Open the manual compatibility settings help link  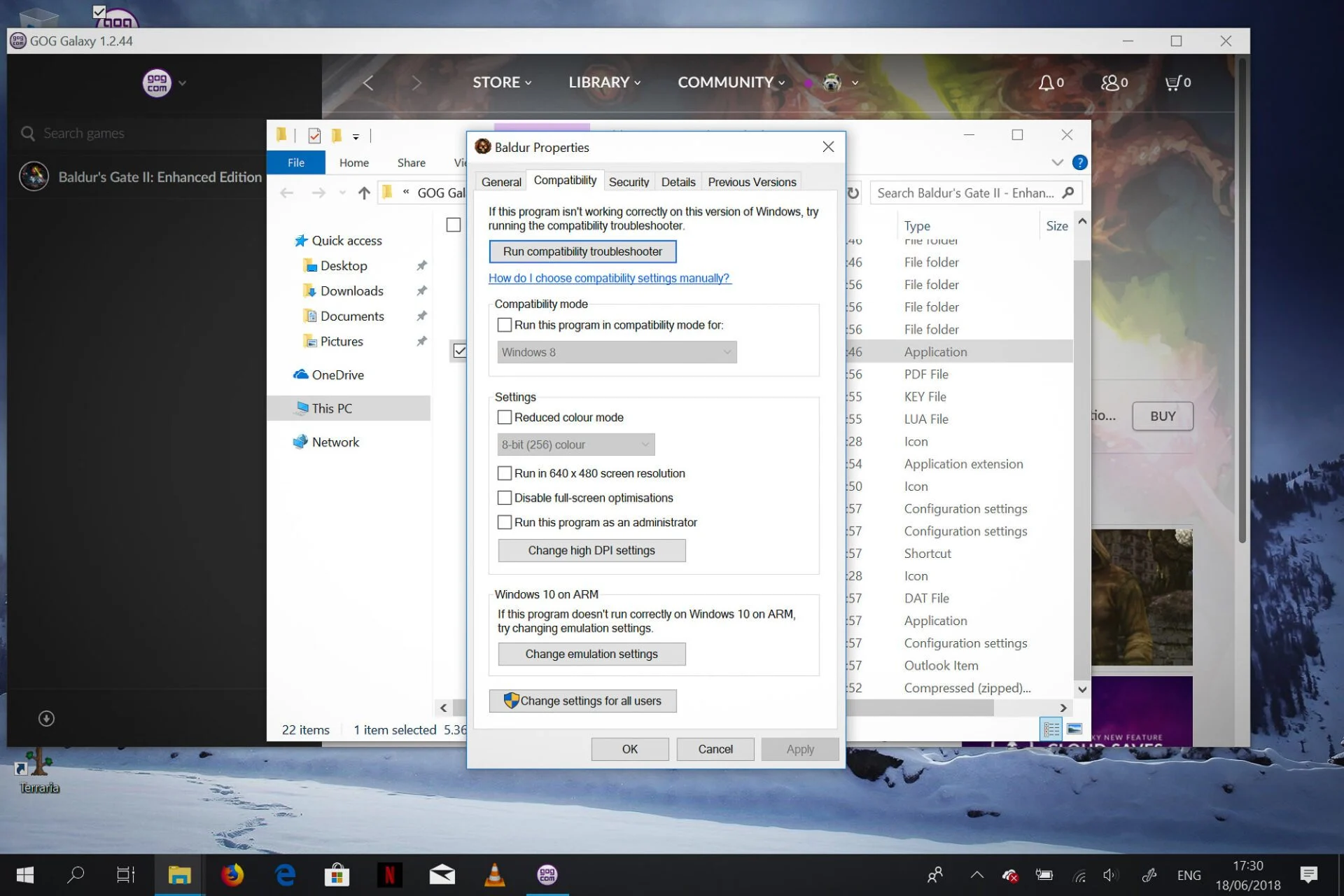coord(609,278)
